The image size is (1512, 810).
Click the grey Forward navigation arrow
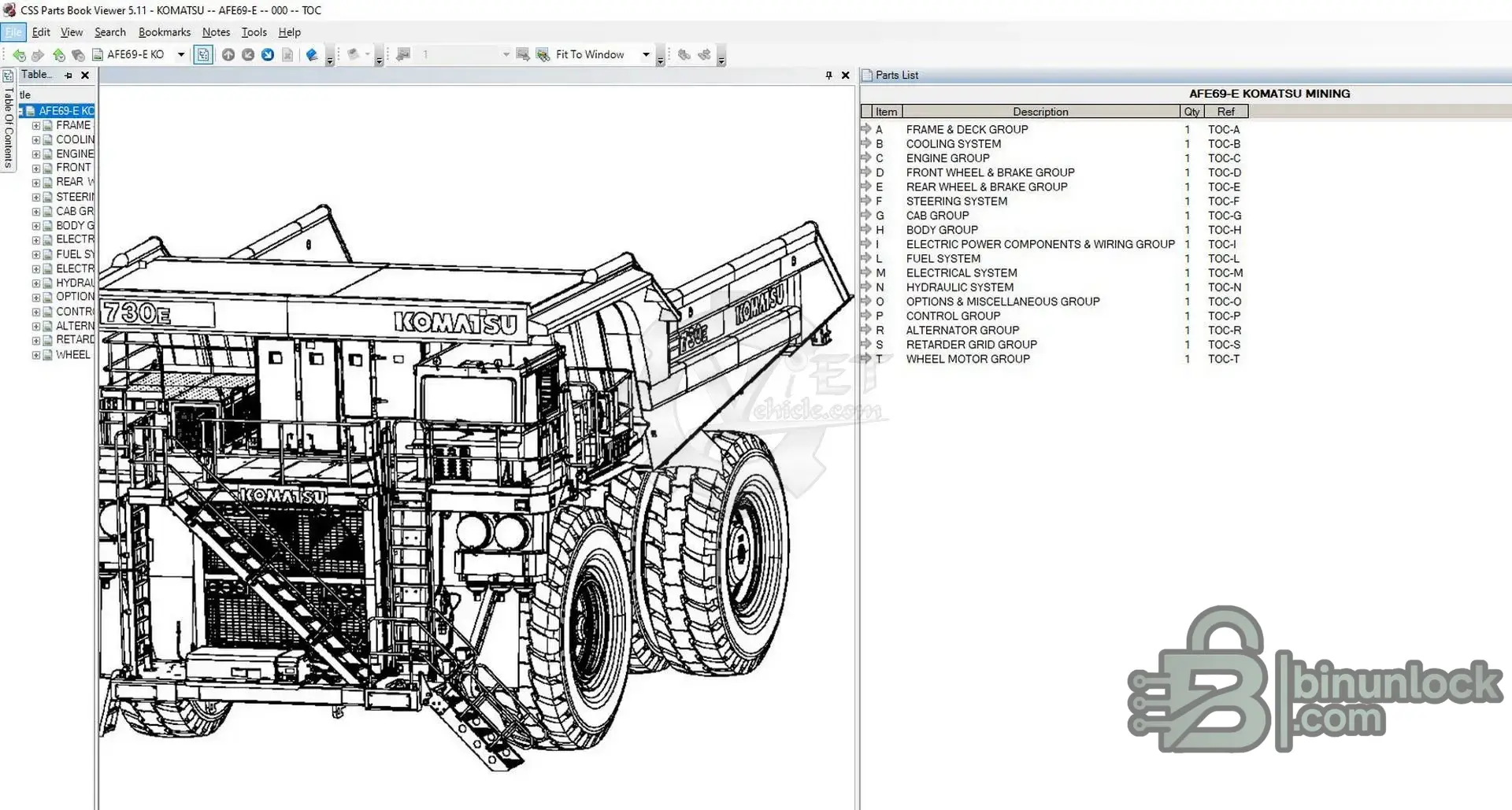pos(38,55)
